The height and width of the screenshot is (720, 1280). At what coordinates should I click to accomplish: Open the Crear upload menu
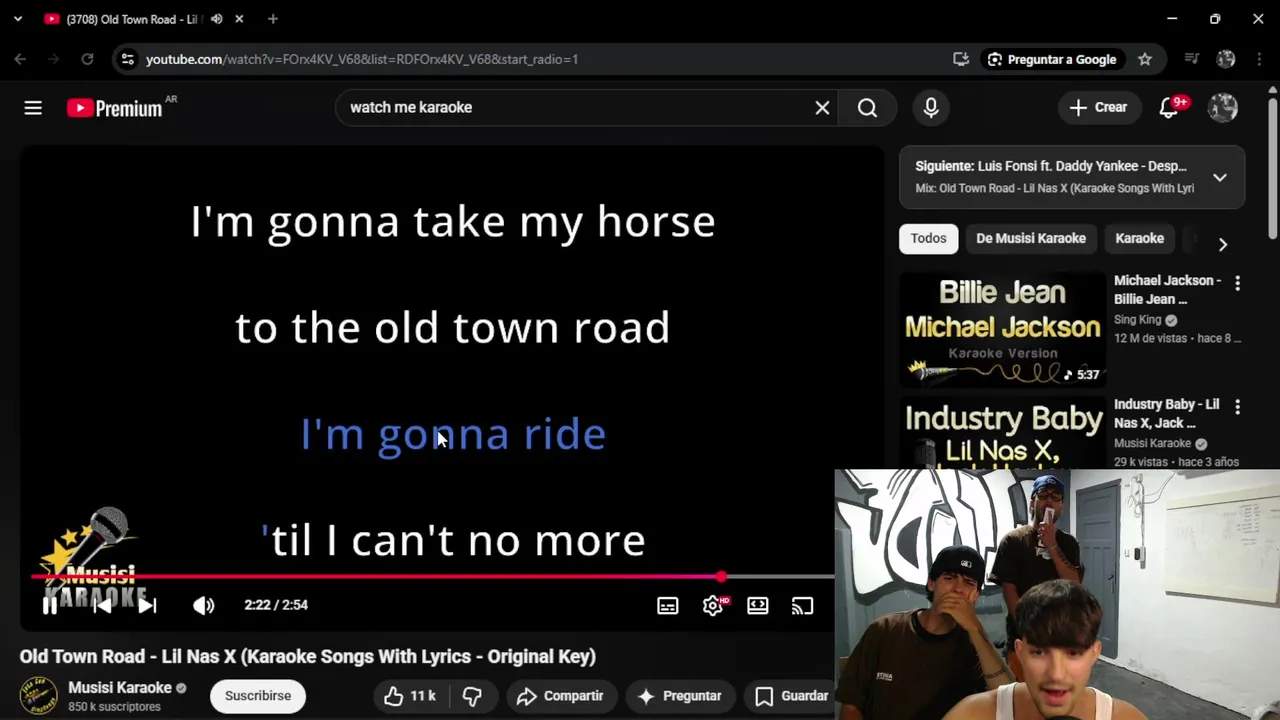coord(1098,108)
